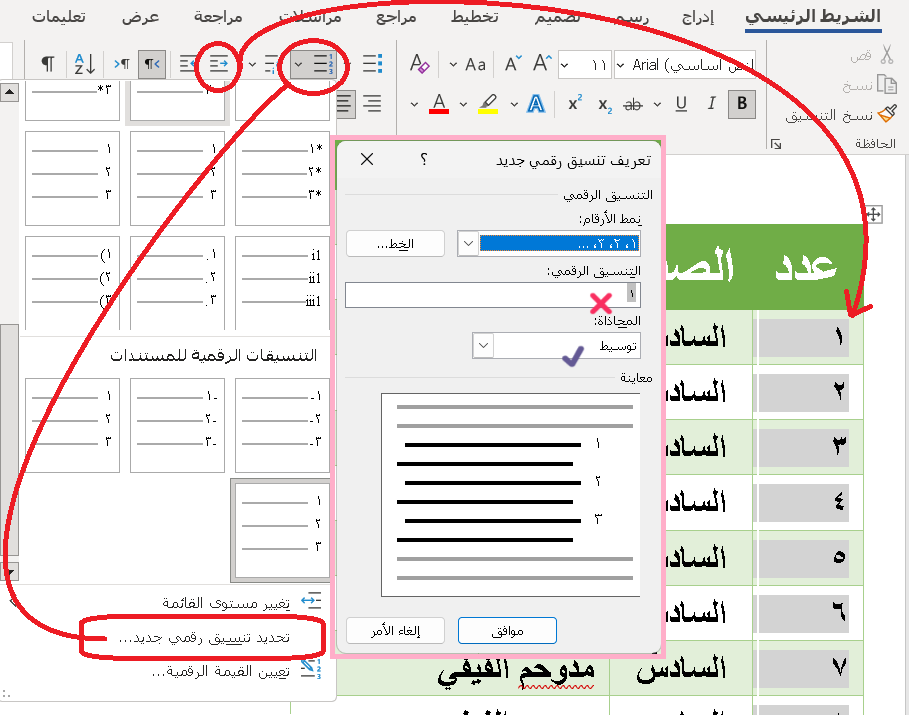Open the numbering list dropdown arrow
The width and height of the screenshot is (909, 715).
point(299,66)
